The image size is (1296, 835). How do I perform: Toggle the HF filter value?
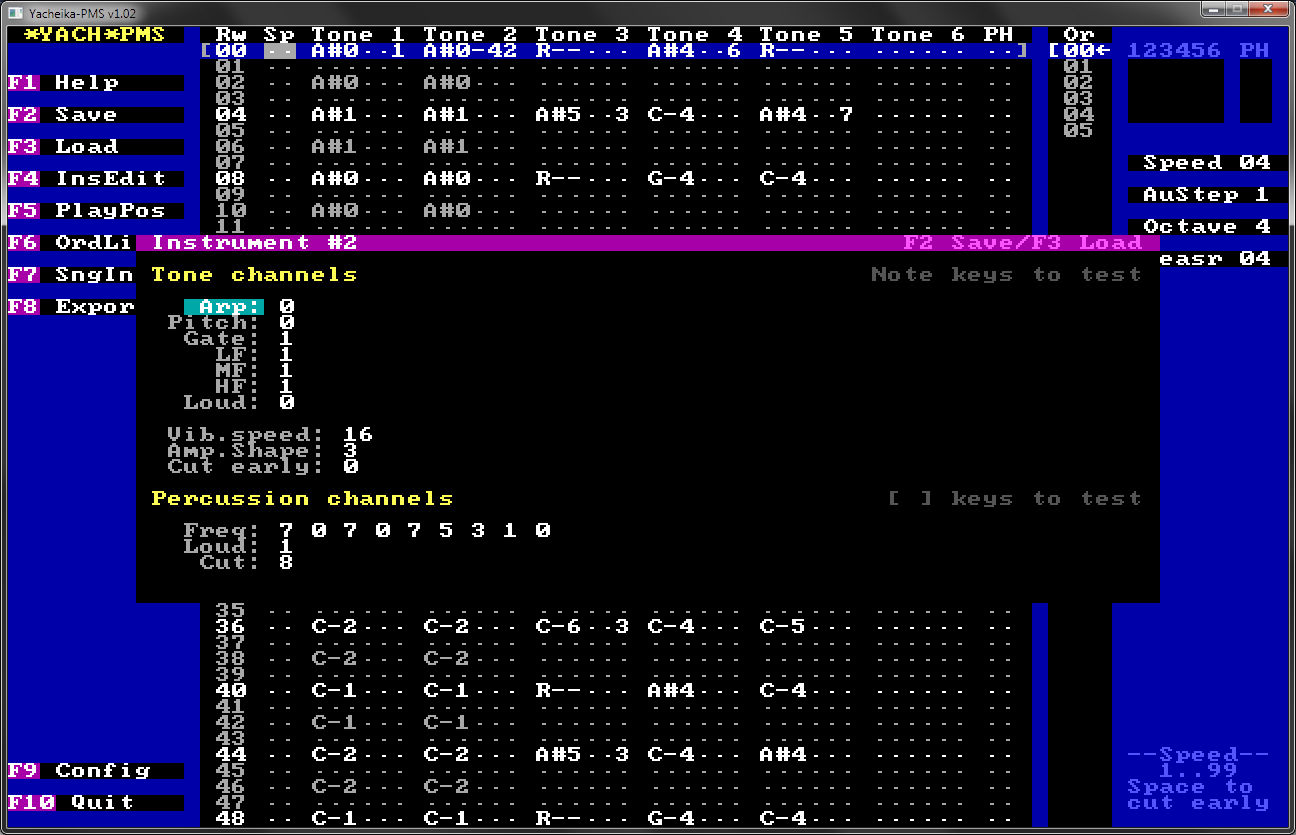pos(287,387)
